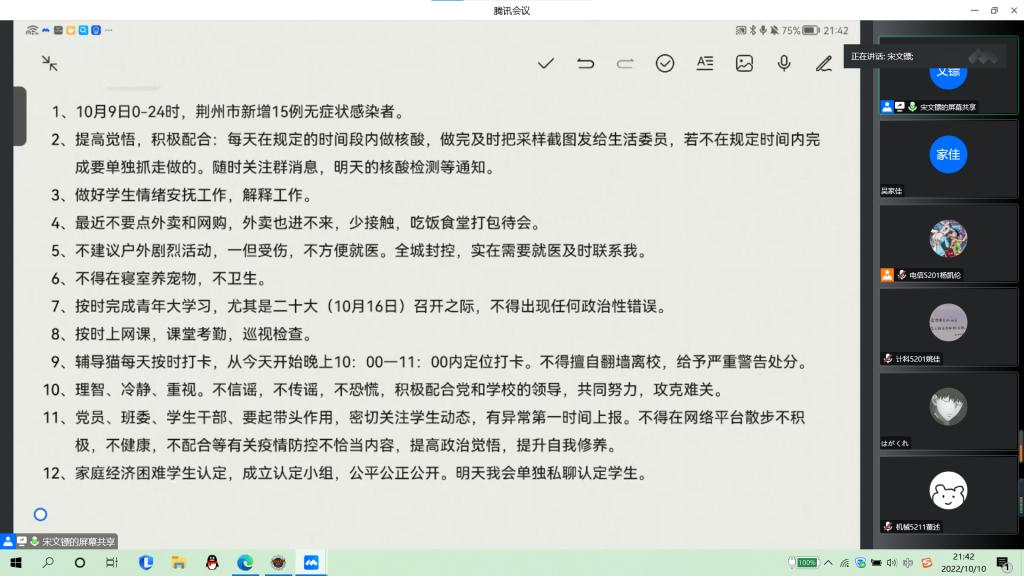
Task: Open the taskbar clock and date
Action: [x=963, y=562]
